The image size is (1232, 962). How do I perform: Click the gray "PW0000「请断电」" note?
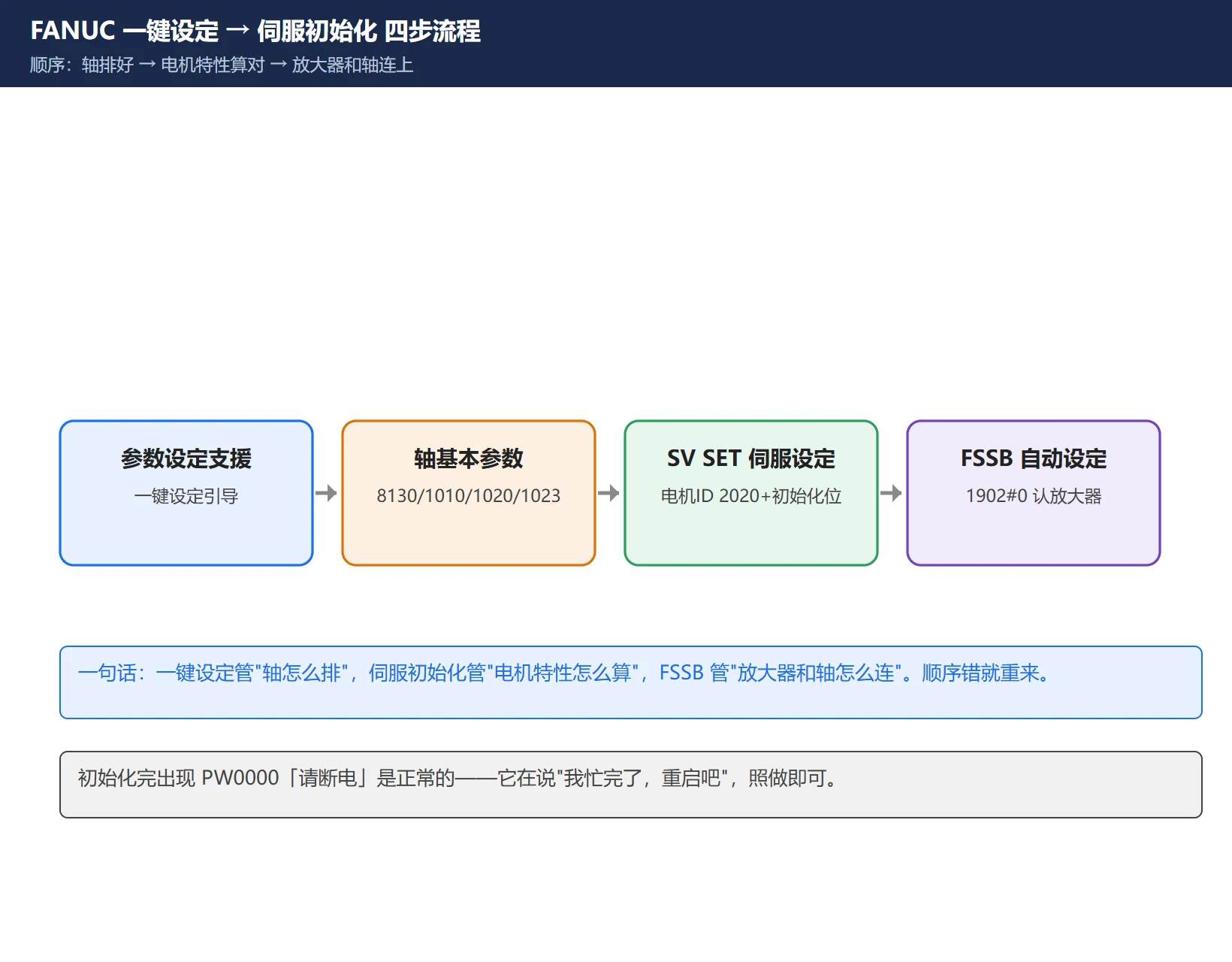(631, 785)
